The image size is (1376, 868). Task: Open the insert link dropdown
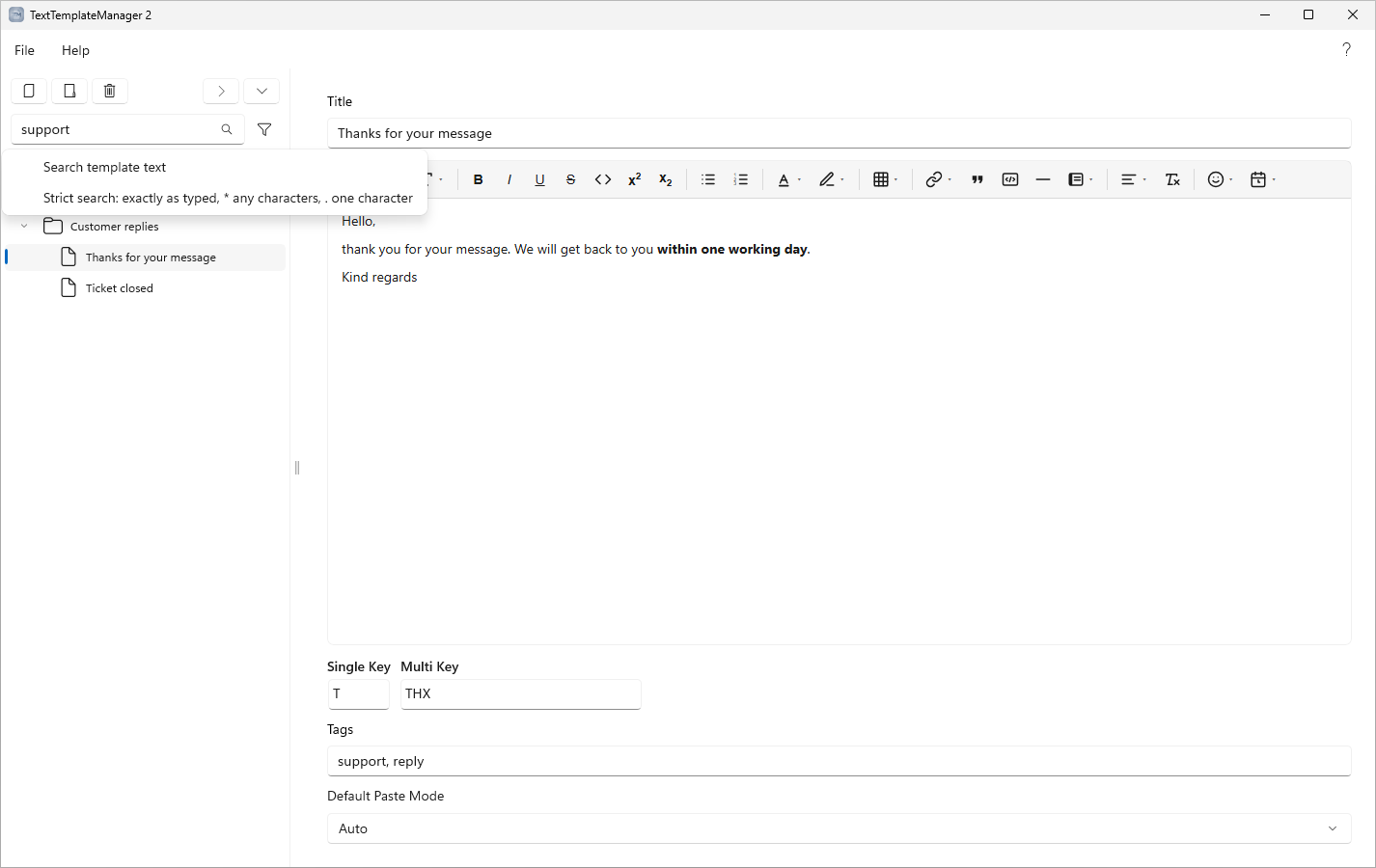click(x=938, y=179)
